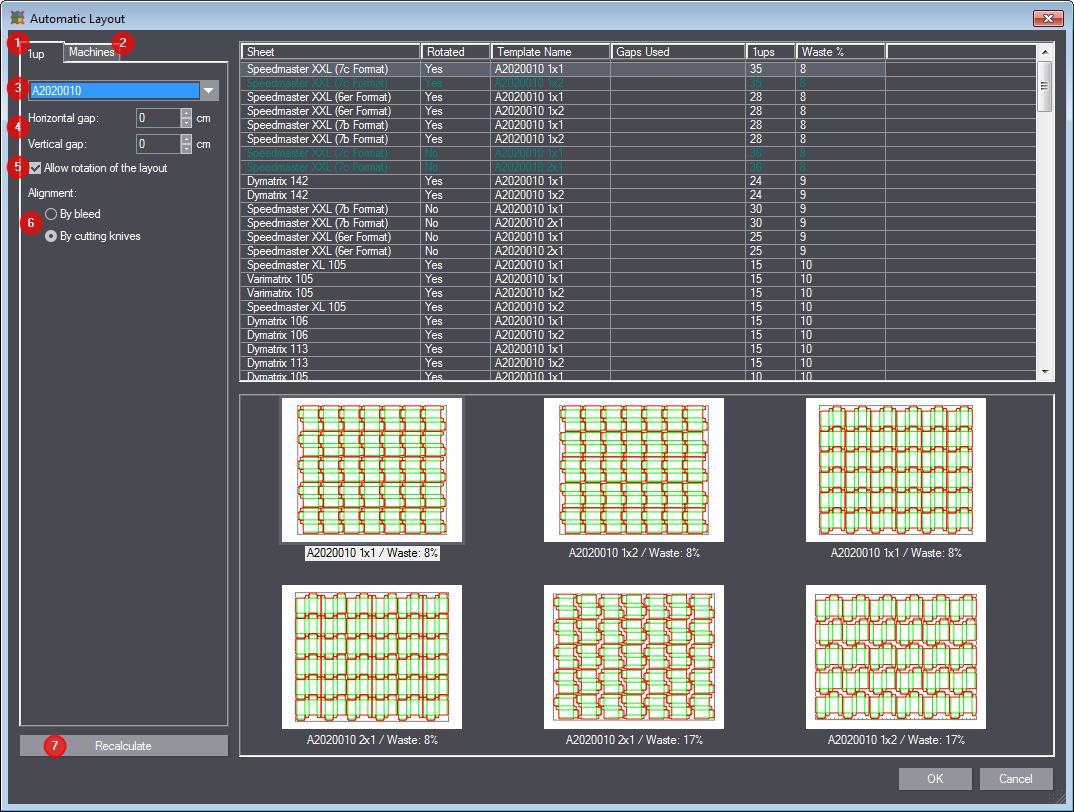Confirm with the OK button

point(934,779)
